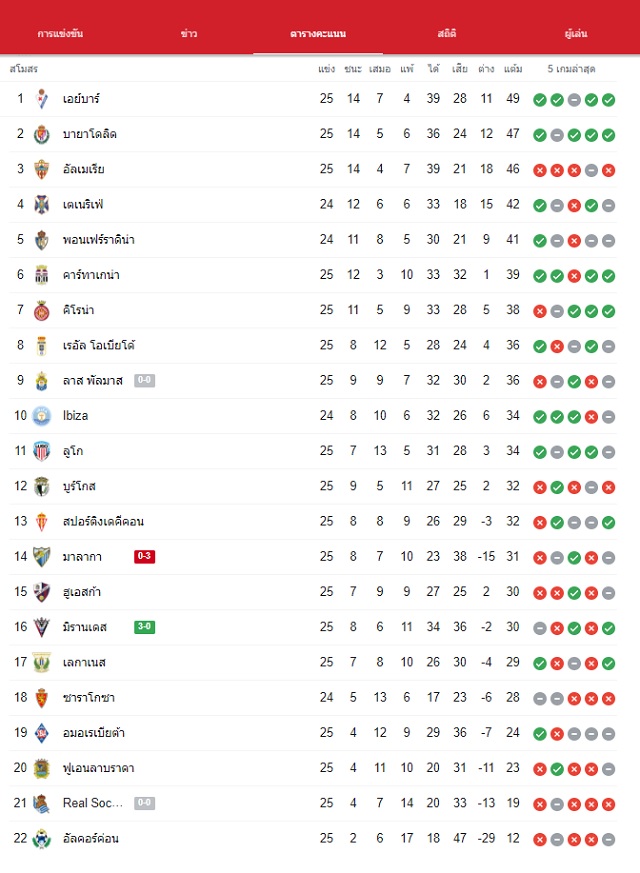Click เอย์บาร์'s latest match result indicator

point(608,100)
